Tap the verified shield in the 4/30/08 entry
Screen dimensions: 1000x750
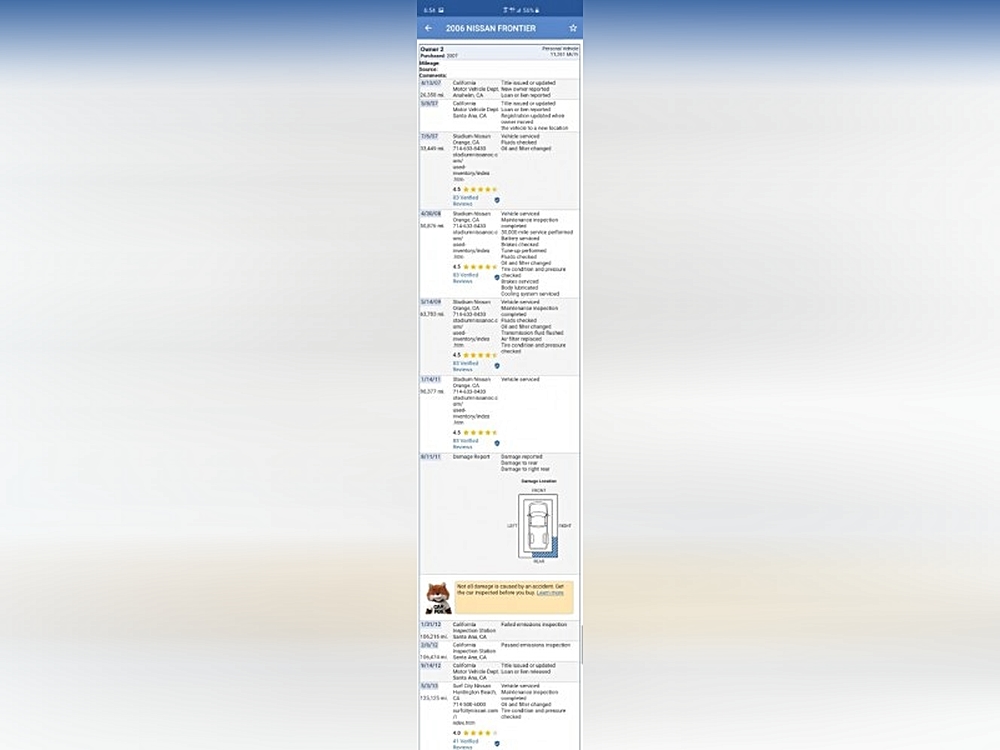tap(497, 277)
